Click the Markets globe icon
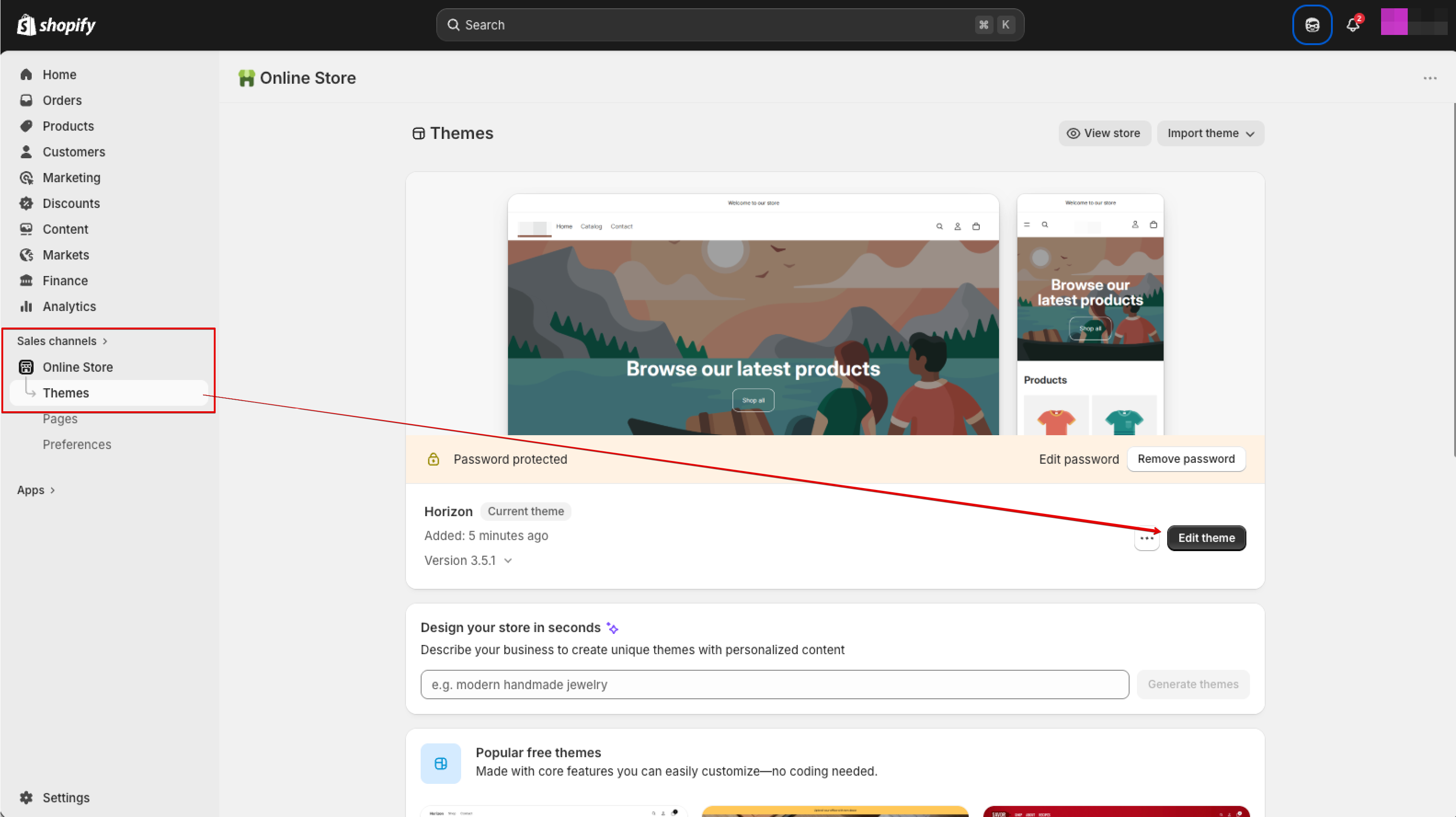Screen dimensions: 1456x817 (x=26, y=255)
